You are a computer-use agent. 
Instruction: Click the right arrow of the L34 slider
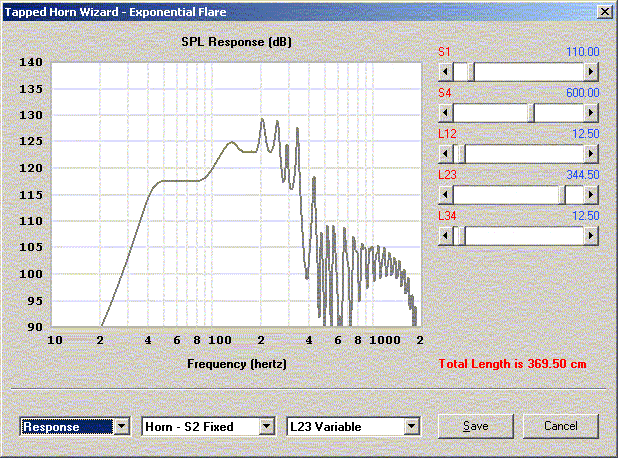click(591, 236)
